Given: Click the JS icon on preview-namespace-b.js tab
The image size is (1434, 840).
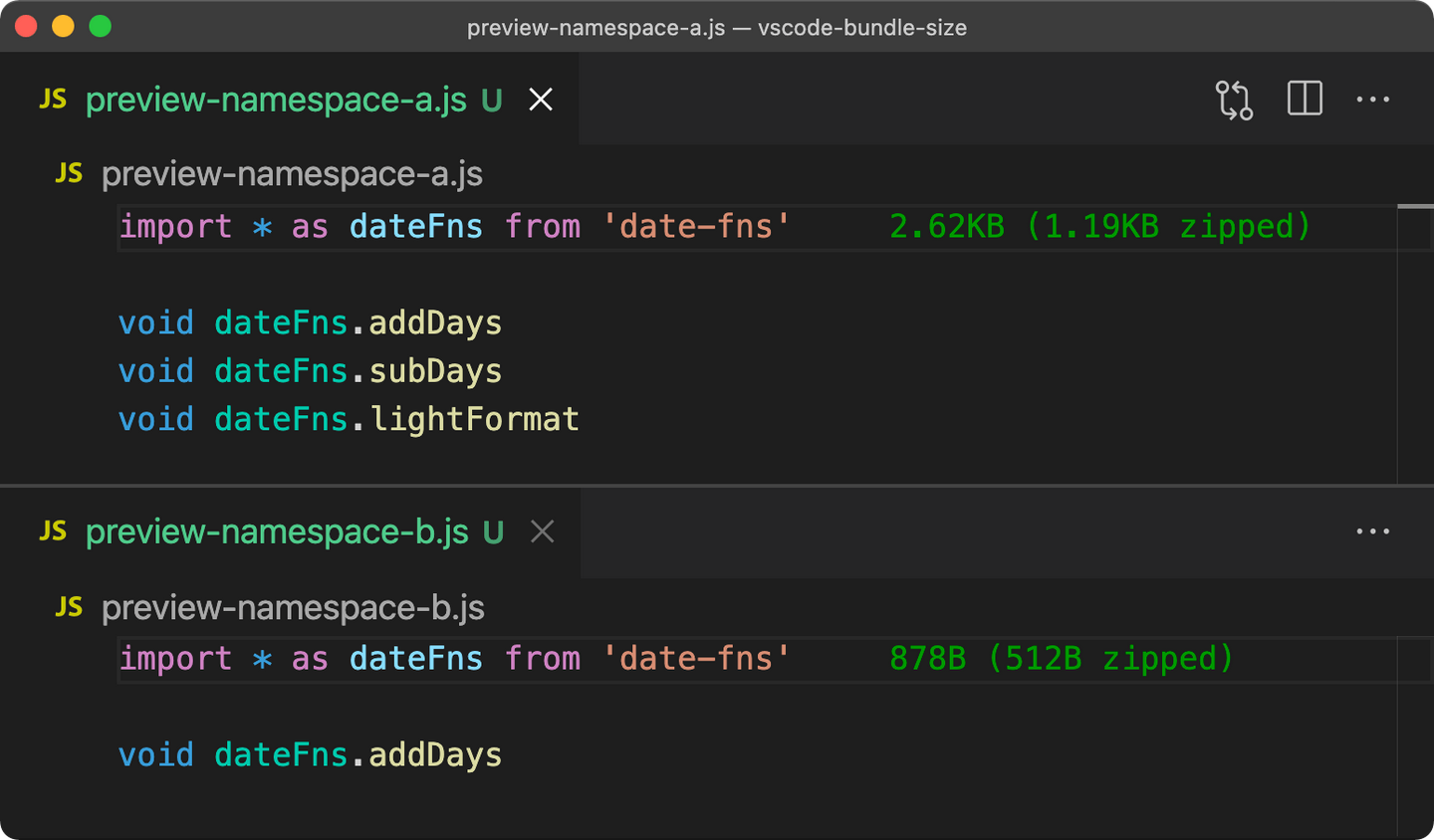Looking at the screenshot, I should (x=53, y=531).
